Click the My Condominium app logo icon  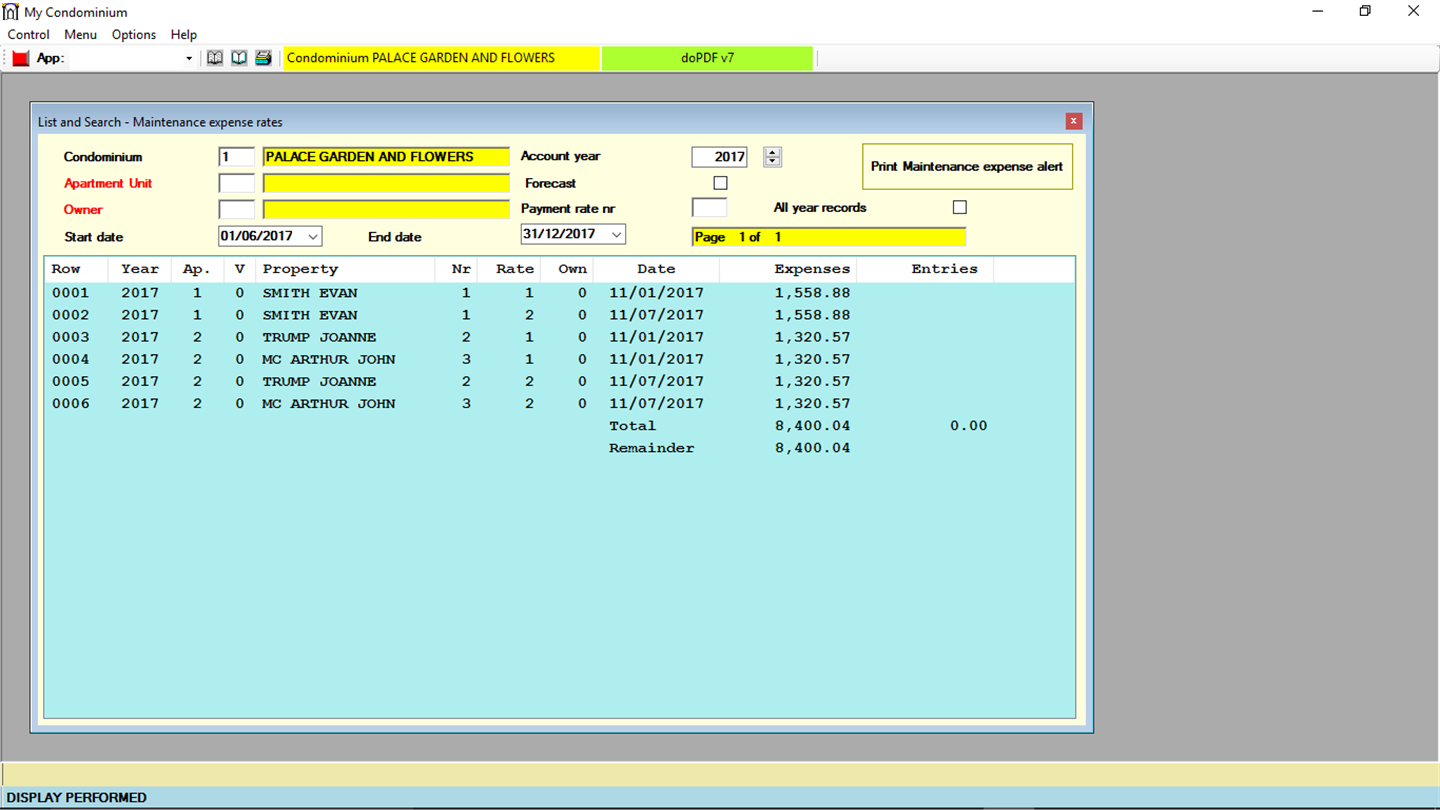[x=11, y=12]
